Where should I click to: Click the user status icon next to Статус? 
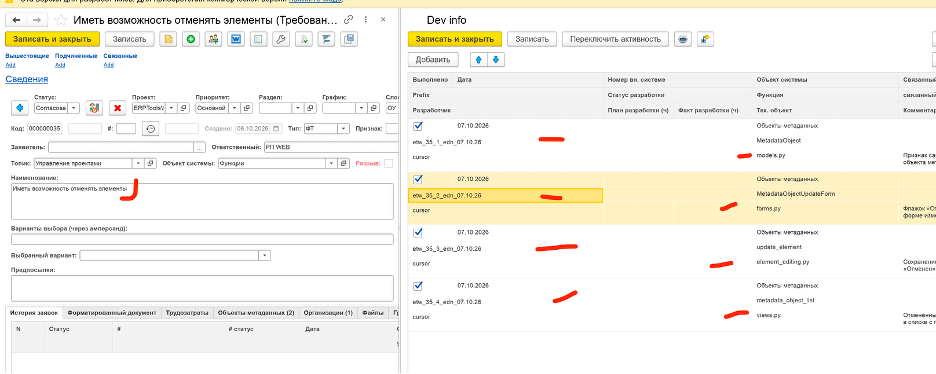point(94,108)
